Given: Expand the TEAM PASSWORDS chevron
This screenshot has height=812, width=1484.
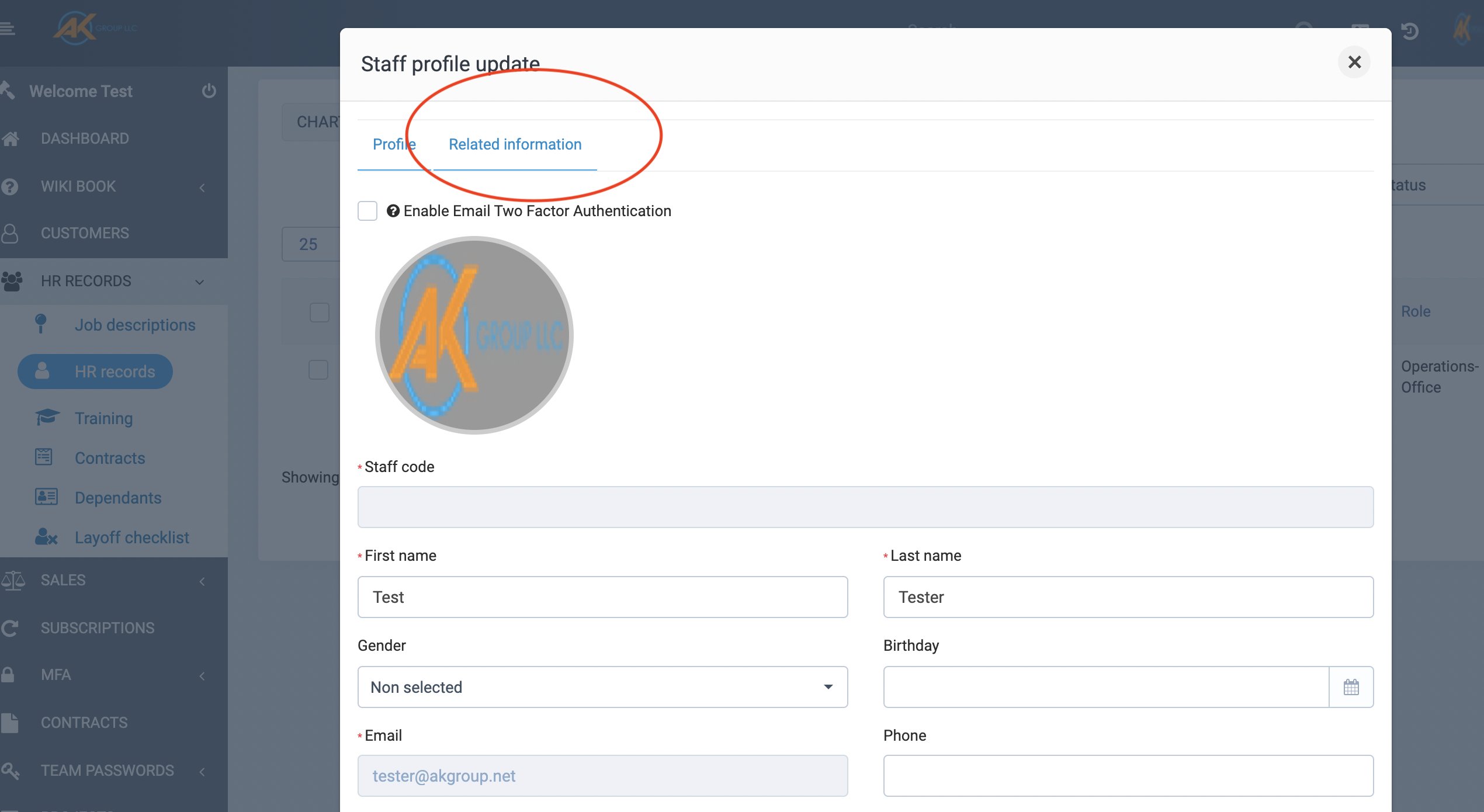Looking at the screenshot, I should (202, 772).
